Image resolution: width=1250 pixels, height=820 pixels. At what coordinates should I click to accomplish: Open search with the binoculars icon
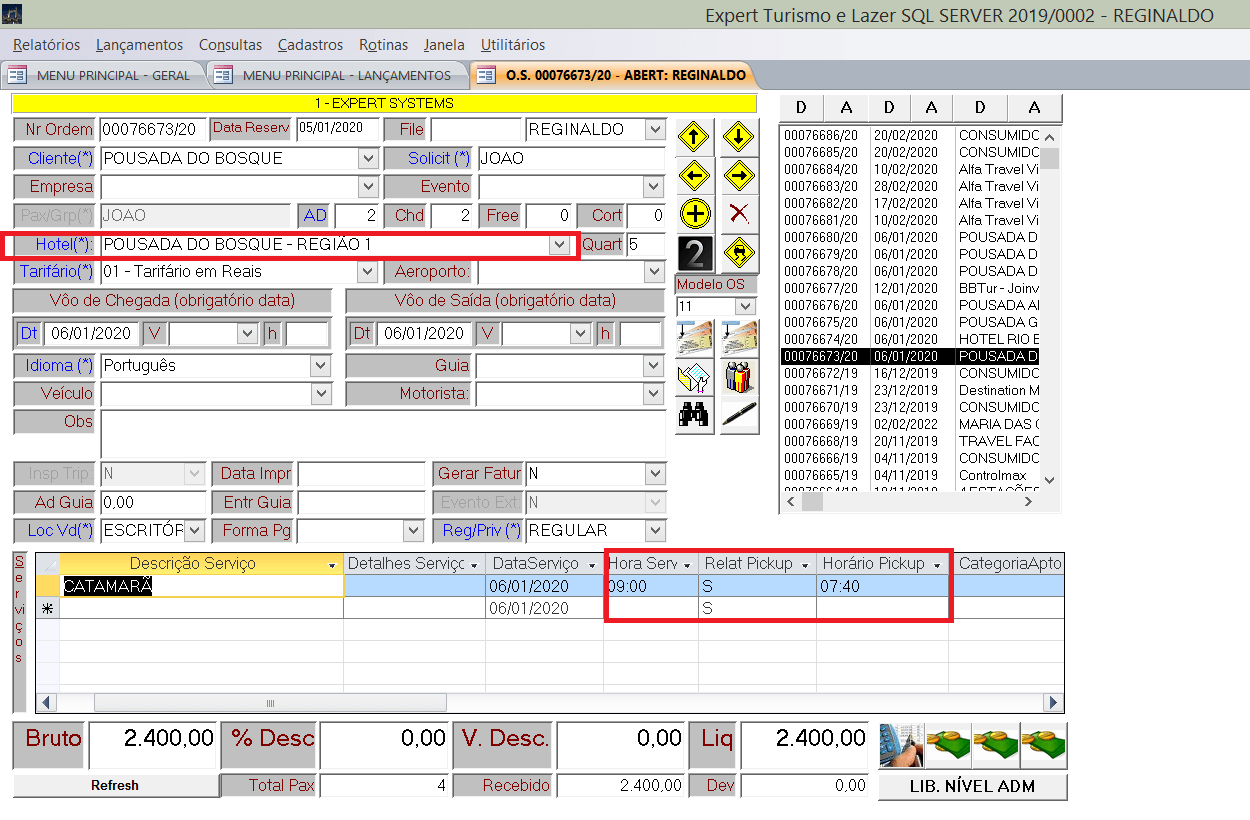click(694, 413)
